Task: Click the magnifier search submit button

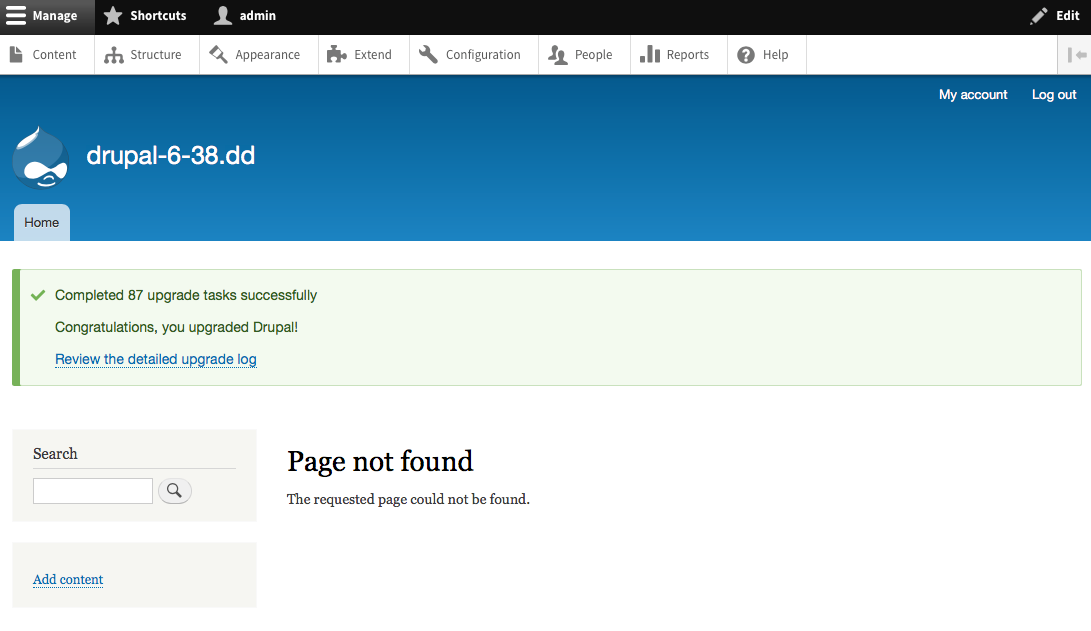Action: tap(175, 490)
